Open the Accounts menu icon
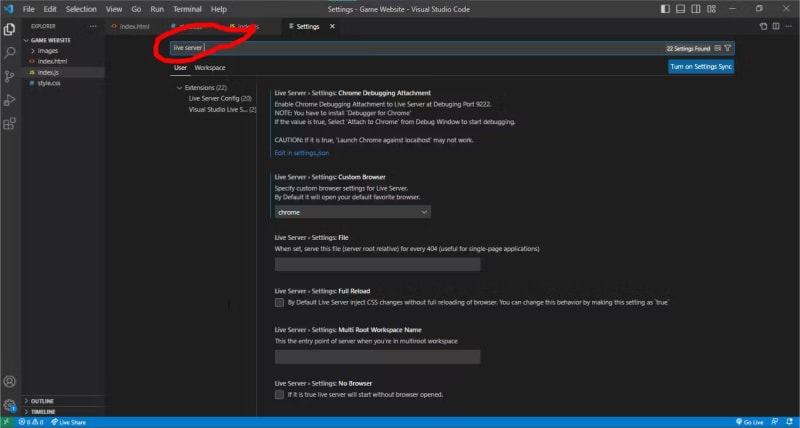The width and height of the screenshot is (800, 428). pyautogui.click(x=9, y=381)
